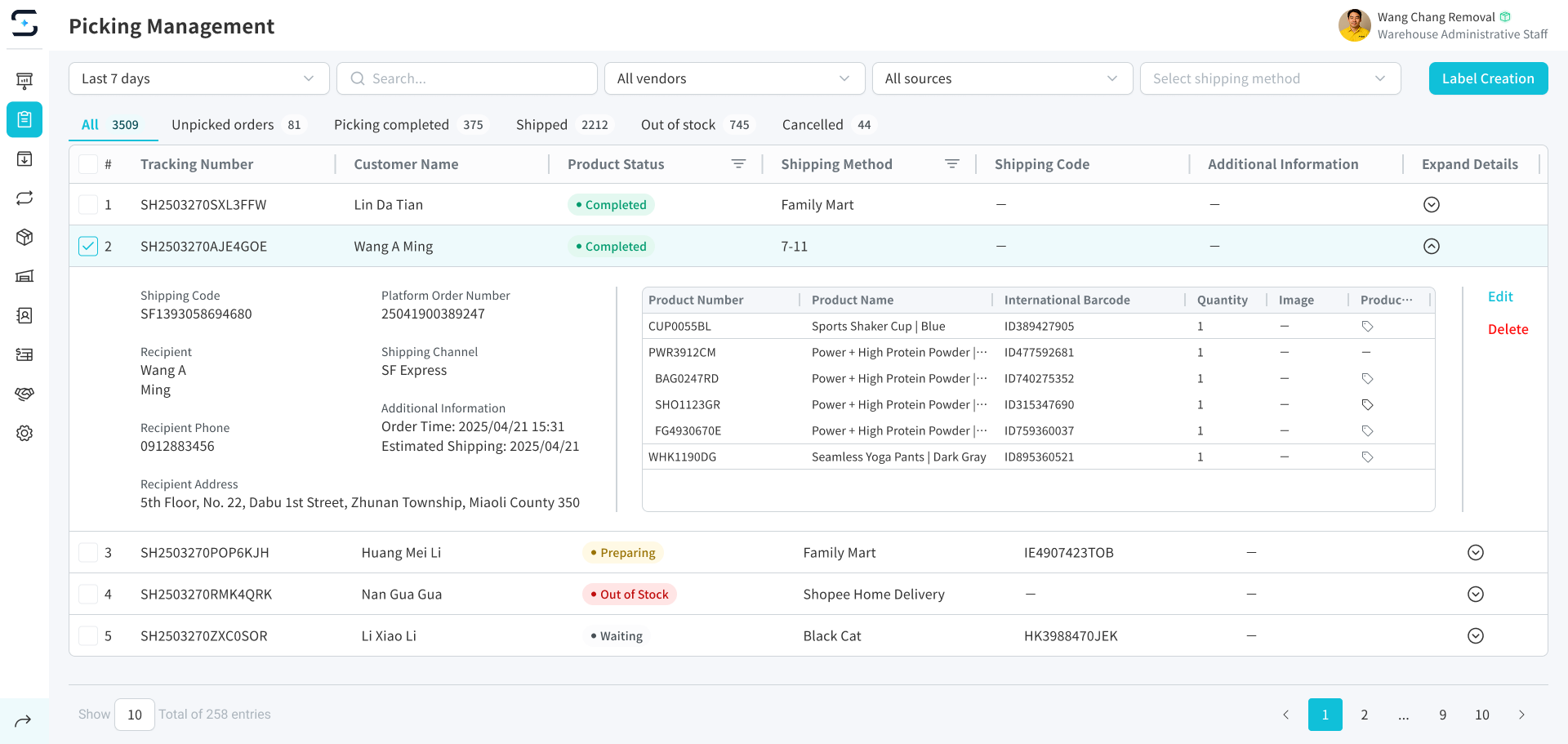Open the Last 7 days dropdown

tap(198, 78)
